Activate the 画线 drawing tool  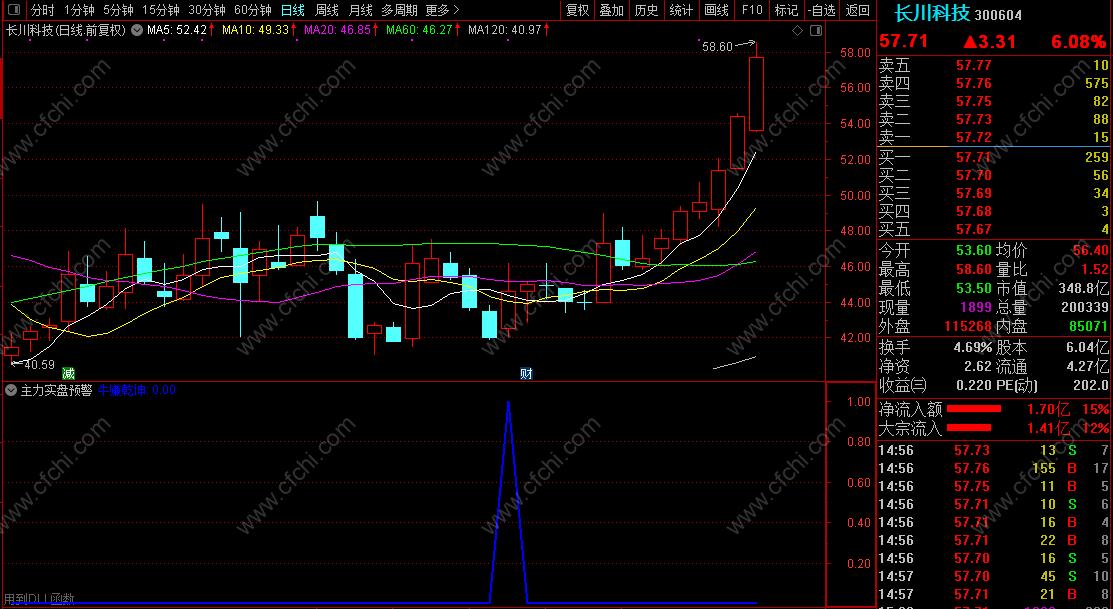(716, 10)
